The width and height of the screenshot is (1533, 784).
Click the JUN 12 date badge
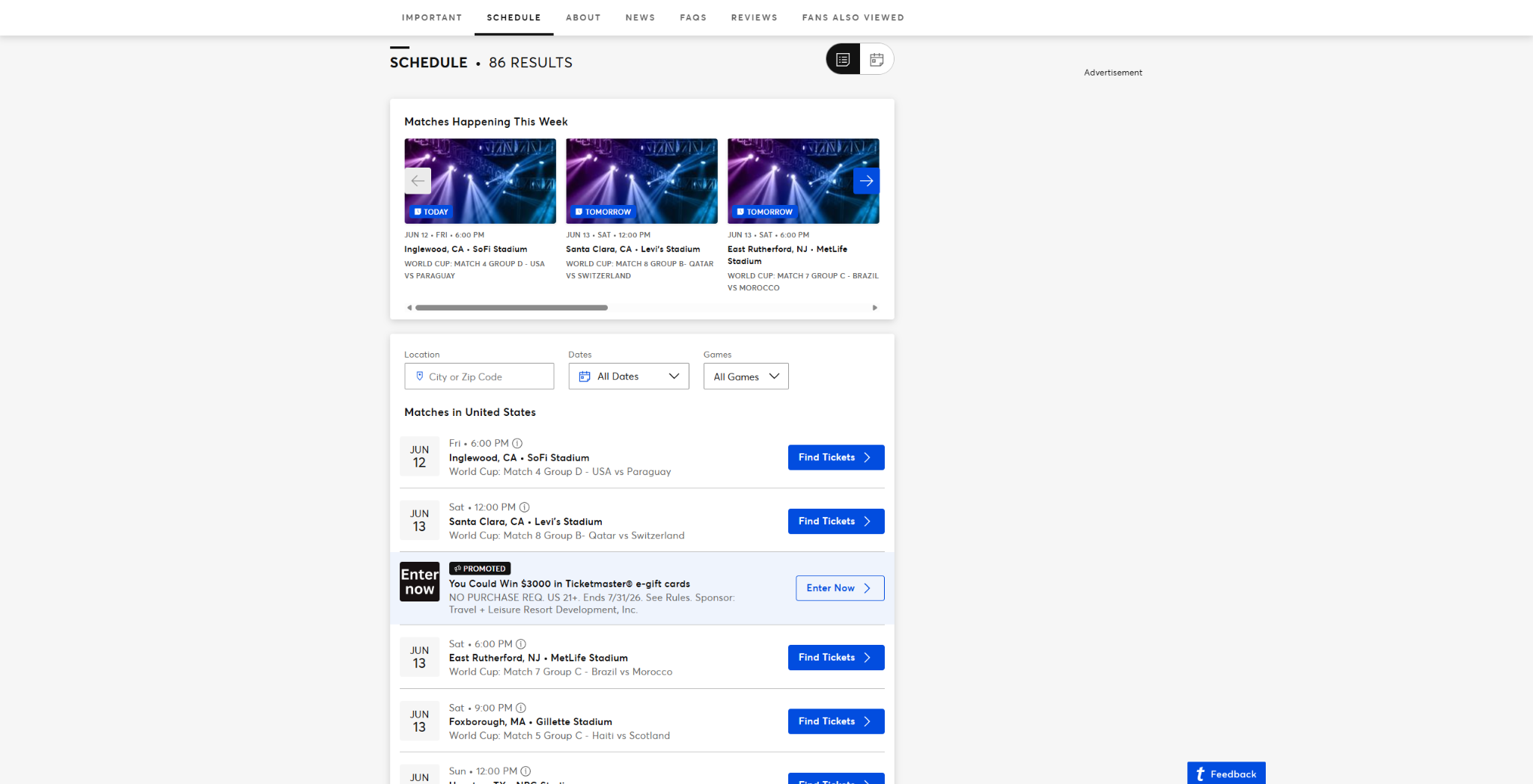420,456
